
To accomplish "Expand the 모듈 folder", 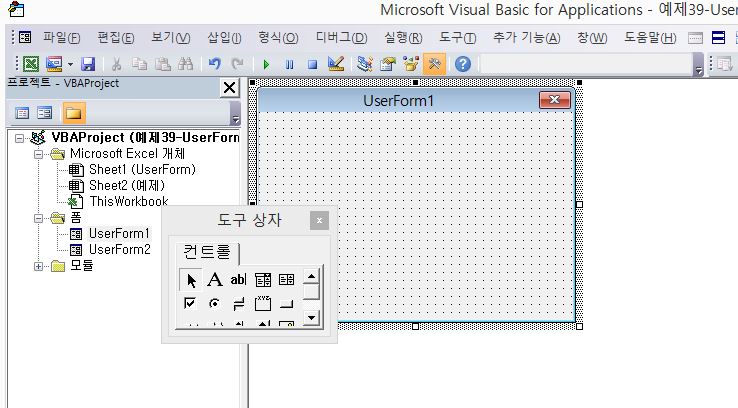I will coord(39,266).
